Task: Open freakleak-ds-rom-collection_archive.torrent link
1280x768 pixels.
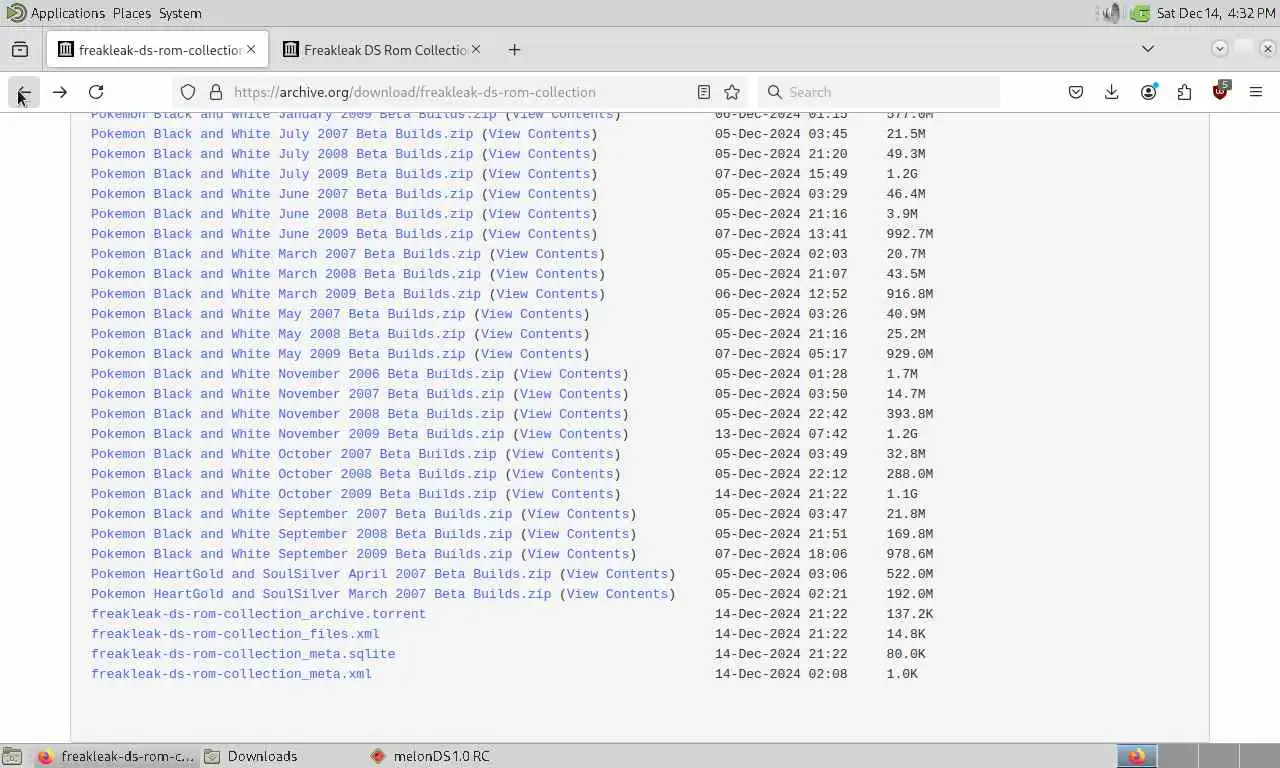Action: coord(258,614)
